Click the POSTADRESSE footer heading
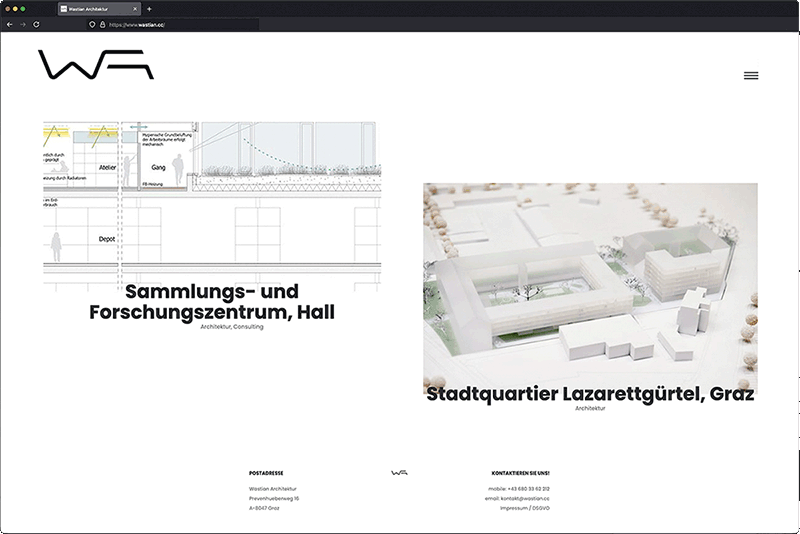The width and height of the screenshot is (800, 534). click(266, 473)
